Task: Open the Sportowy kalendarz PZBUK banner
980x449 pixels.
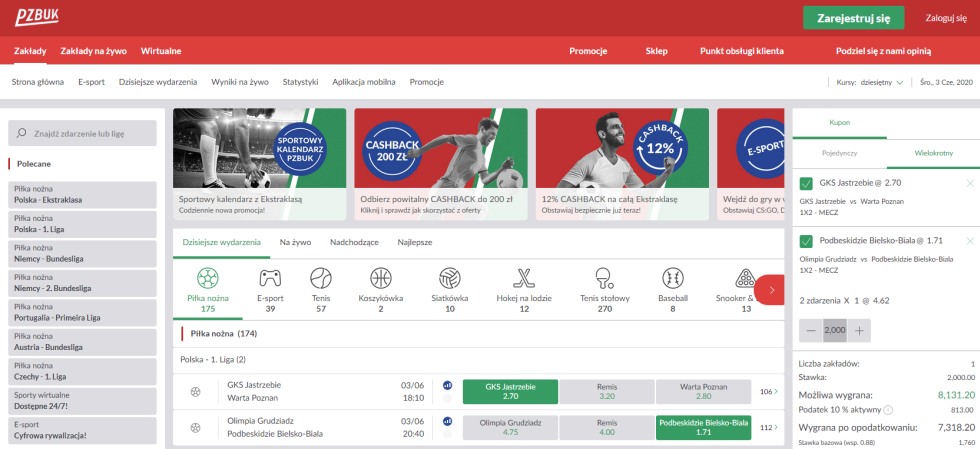Action: tap(259, 164)
